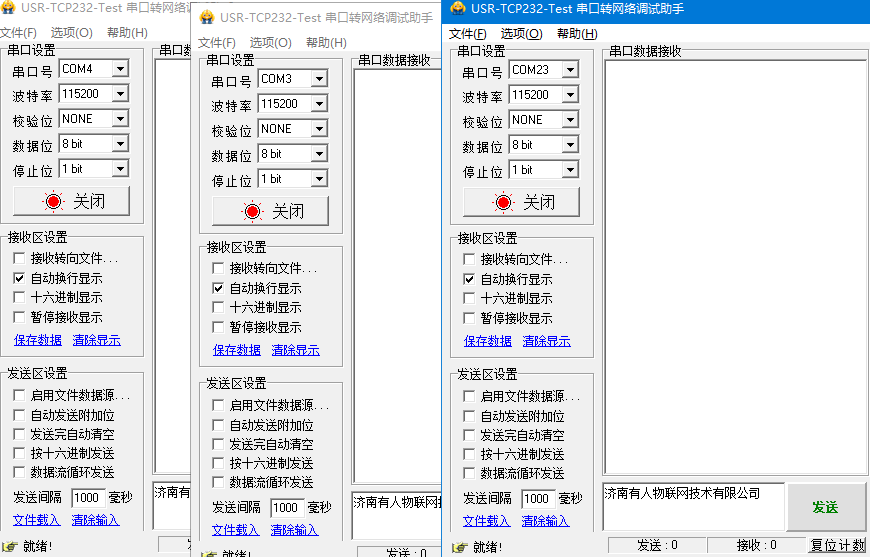Click 接收 : 0 counter in COM23 status bar
The width and height of the screenshot is (870, 557).
pos(757,545)
